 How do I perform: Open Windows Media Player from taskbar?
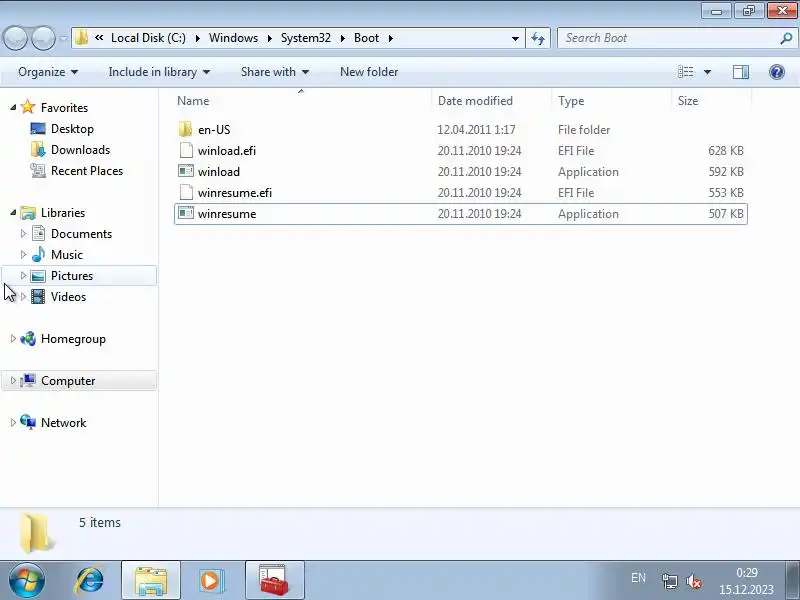pyautogui.click(x=210, y=581)
